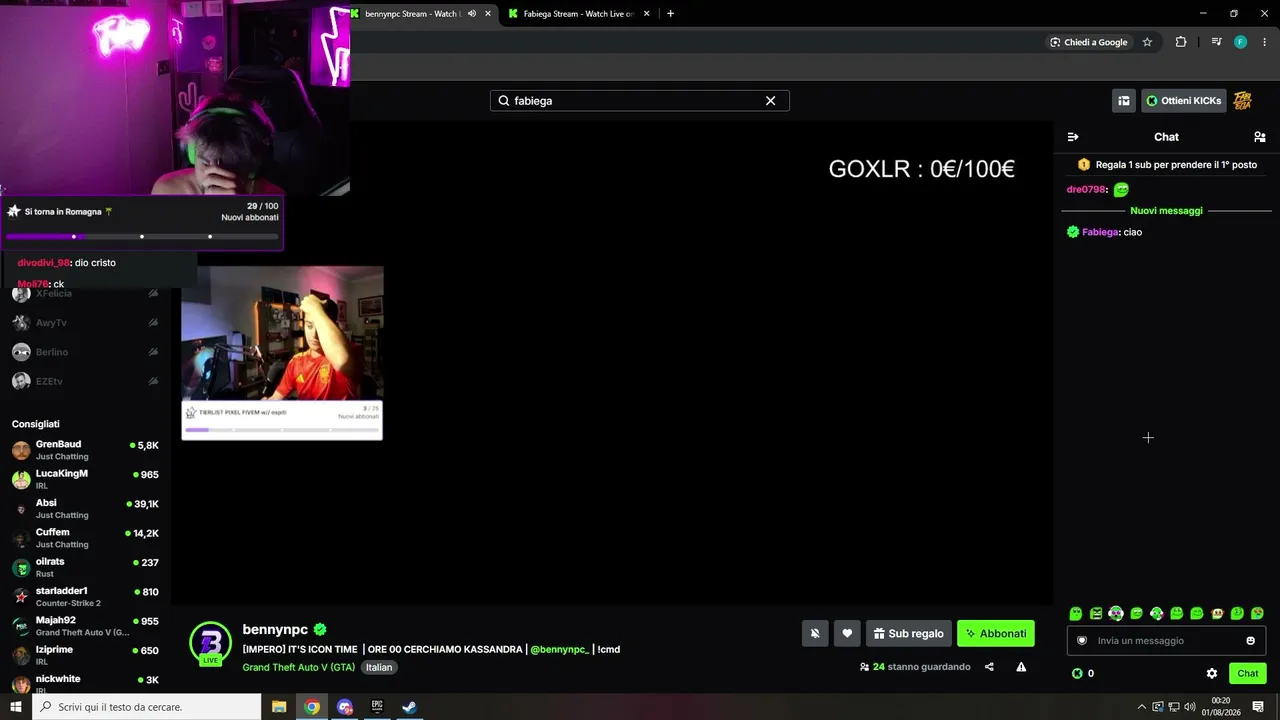Click the Sub regalo gift button

click(909, 633)
